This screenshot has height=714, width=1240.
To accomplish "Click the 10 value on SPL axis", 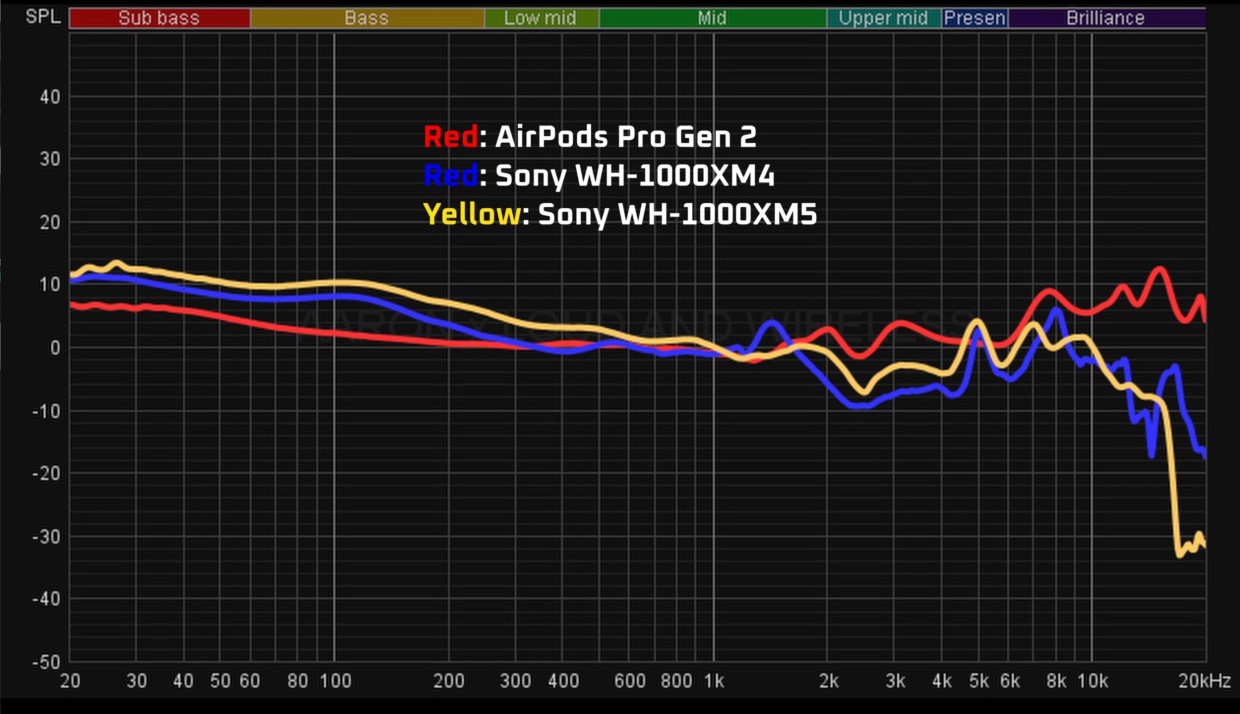I will (49, 285).
